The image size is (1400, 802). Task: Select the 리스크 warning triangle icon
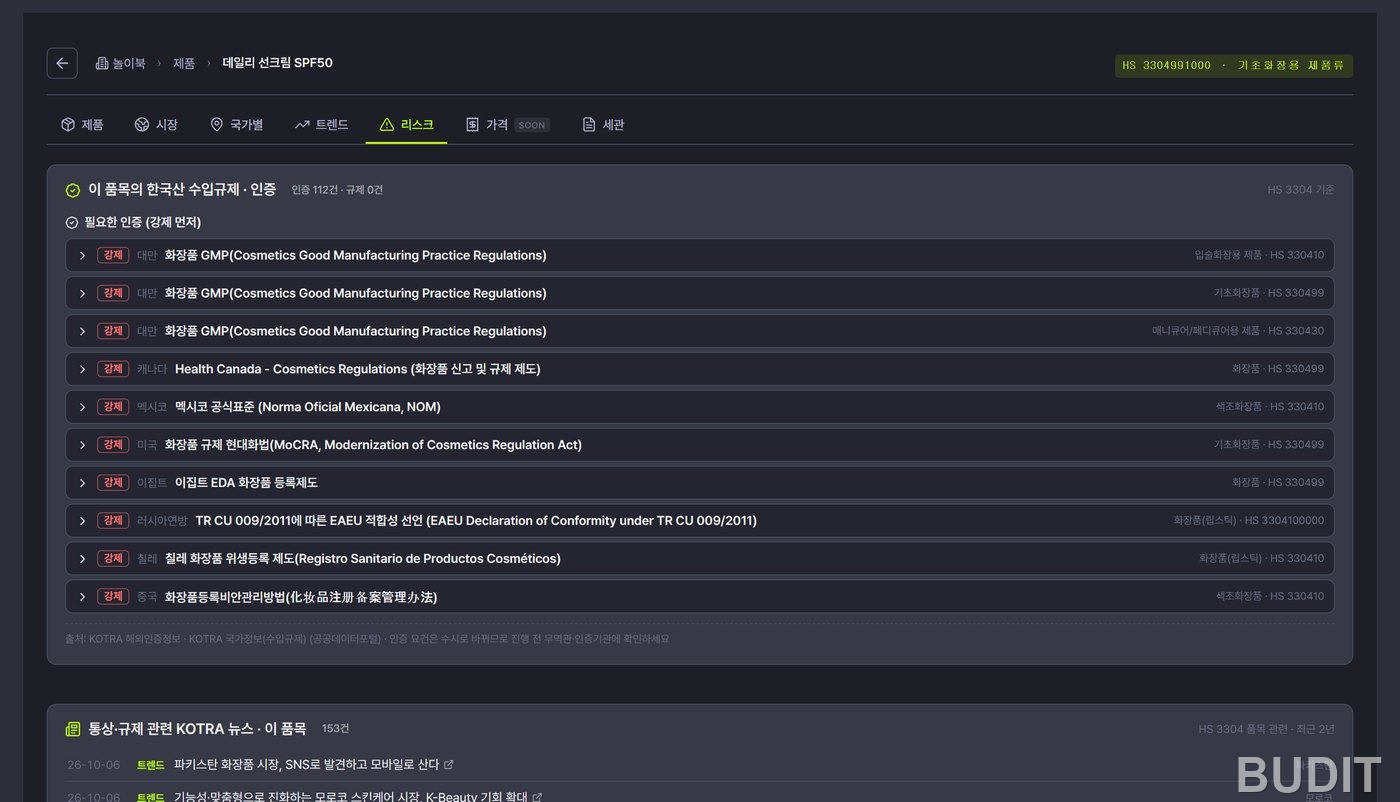click(387, 125)
